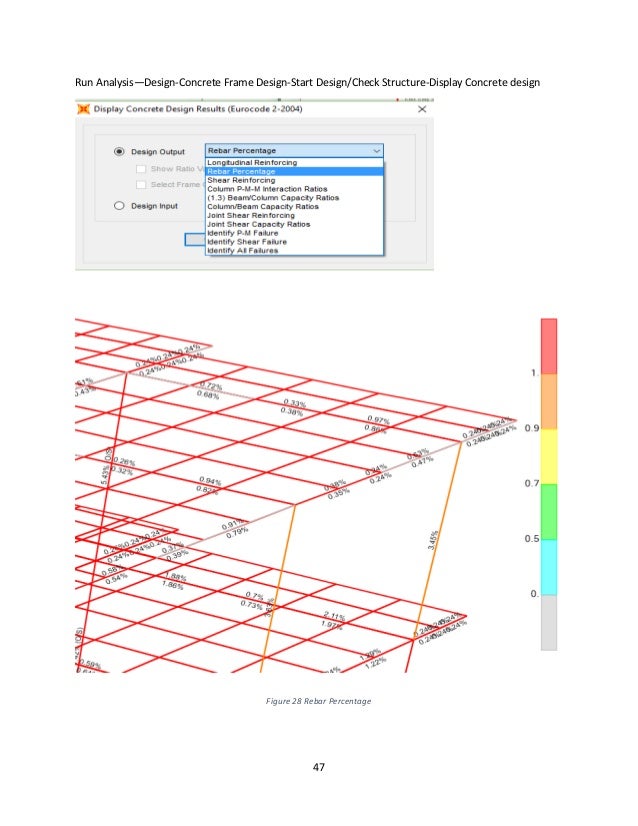
Task: Click the 0.33% beam rebar label
Action: tap(295, 404)
